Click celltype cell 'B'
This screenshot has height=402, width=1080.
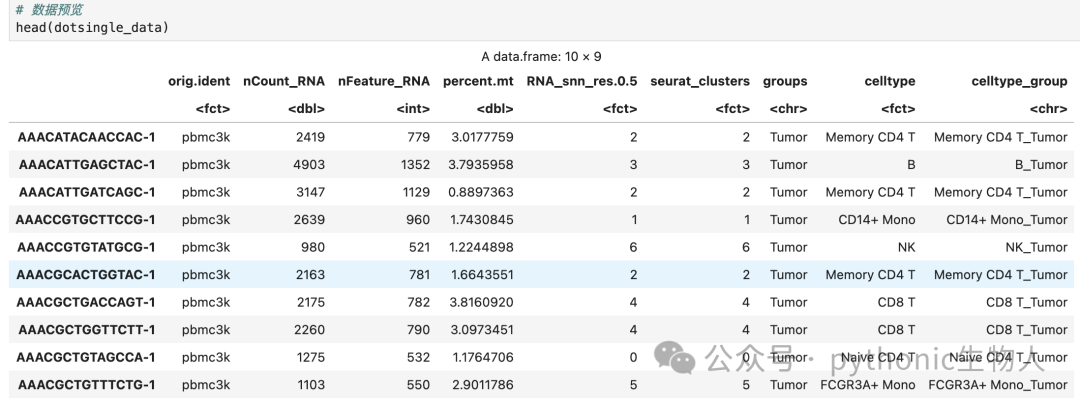(x=911, y=165)
